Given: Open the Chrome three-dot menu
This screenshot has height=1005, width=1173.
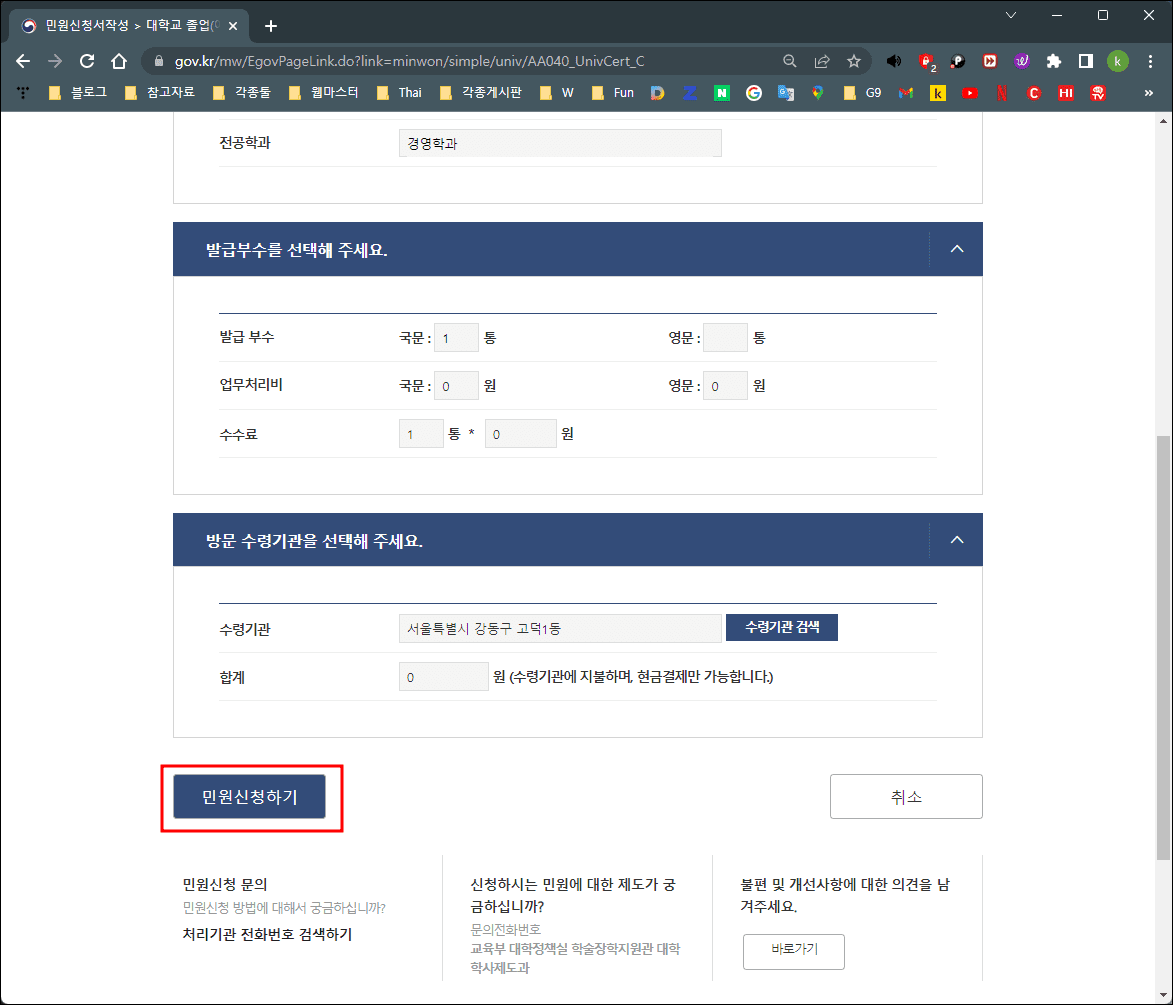Looking at the screenshot, I should tap(1152, 60).
